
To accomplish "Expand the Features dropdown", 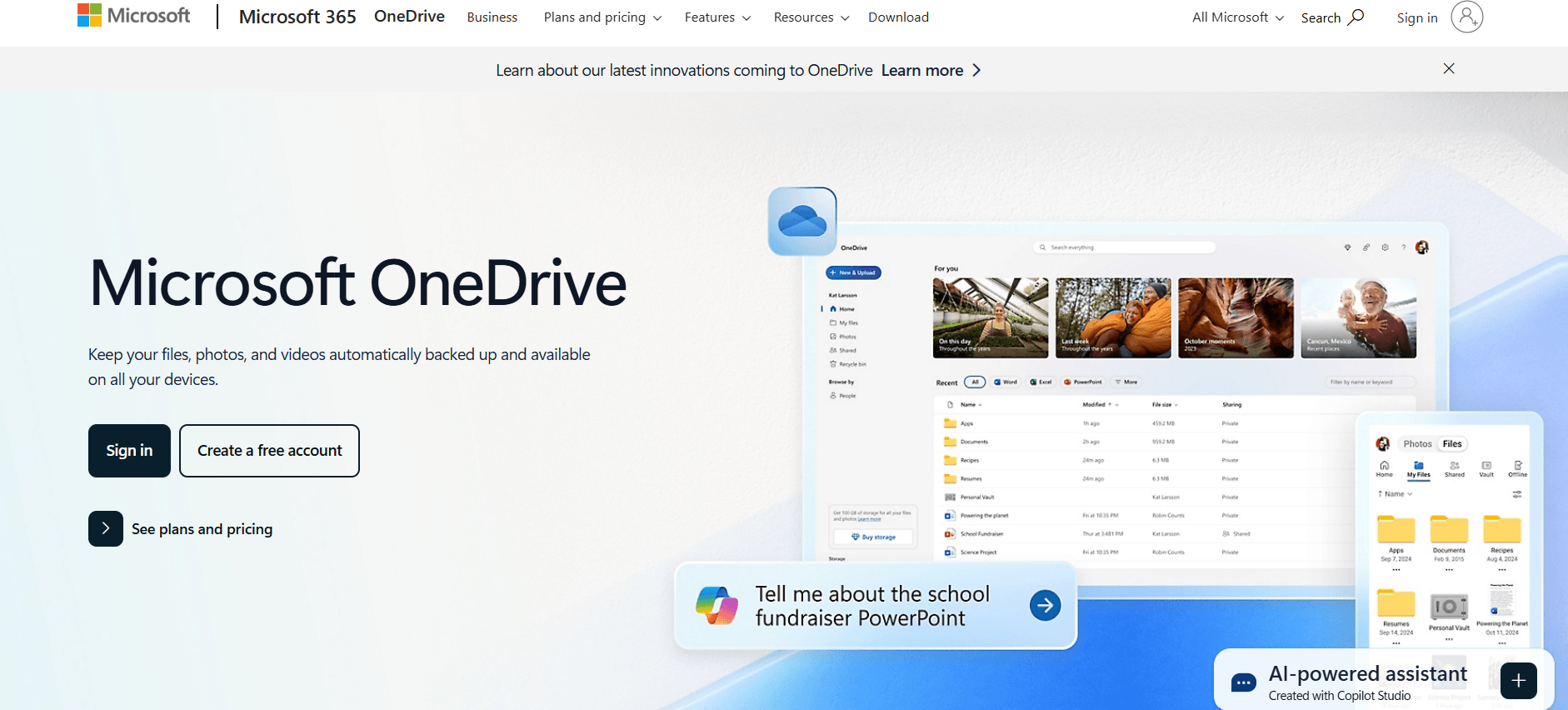I will pyautogui.click(x=717, y=17).
